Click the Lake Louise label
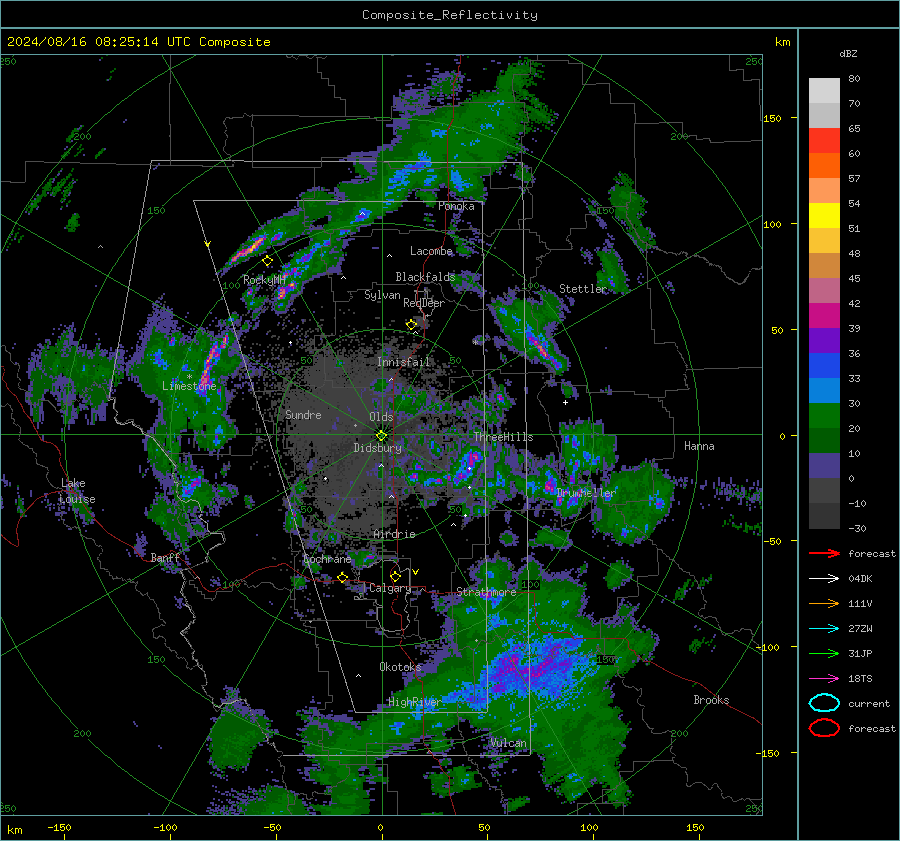Image resolution: width=900 pixels, height=841 pixels. (77, 491)
